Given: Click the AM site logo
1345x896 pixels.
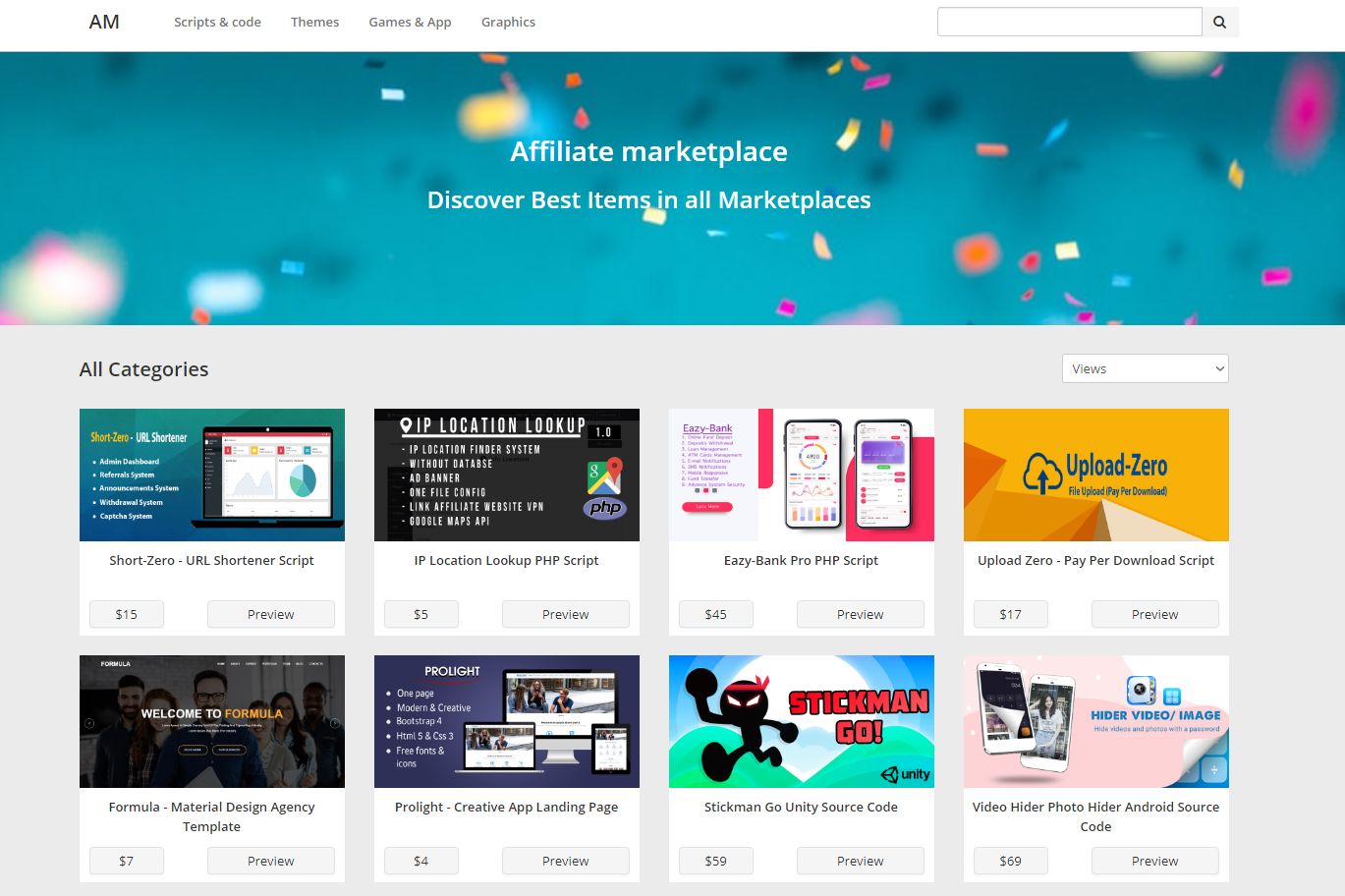Looking at the screenshot, I should pyautogui.click(x=104, y=22).
